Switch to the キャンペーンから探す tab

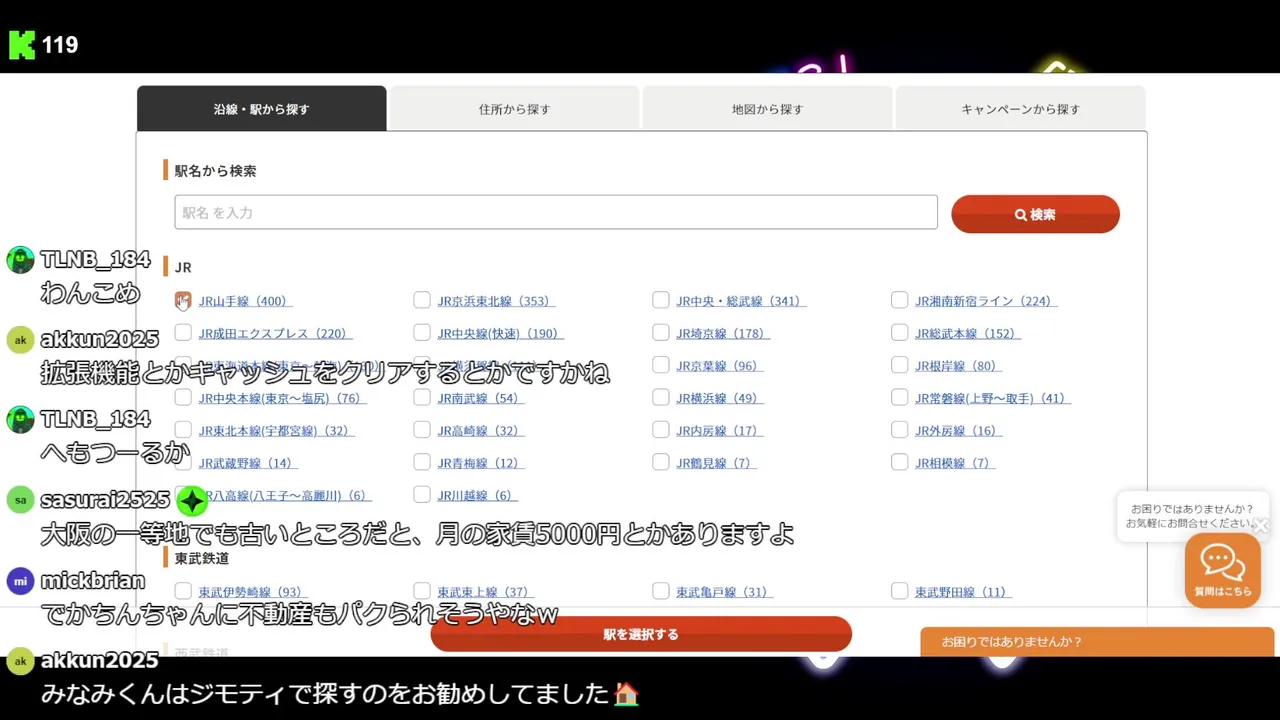click(1020, 108)
